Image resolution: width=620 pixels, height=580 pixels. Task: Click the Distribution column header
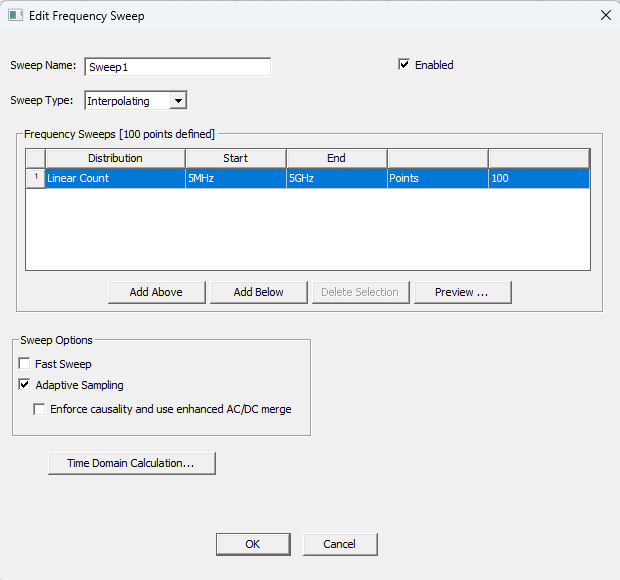[115, 158]
